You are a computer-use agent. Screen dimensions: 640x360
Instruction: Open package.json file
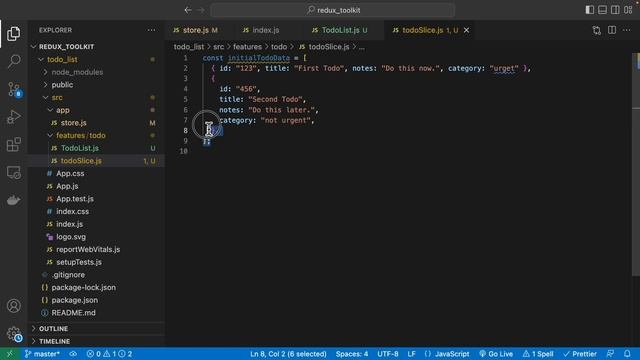coord(74,300)
